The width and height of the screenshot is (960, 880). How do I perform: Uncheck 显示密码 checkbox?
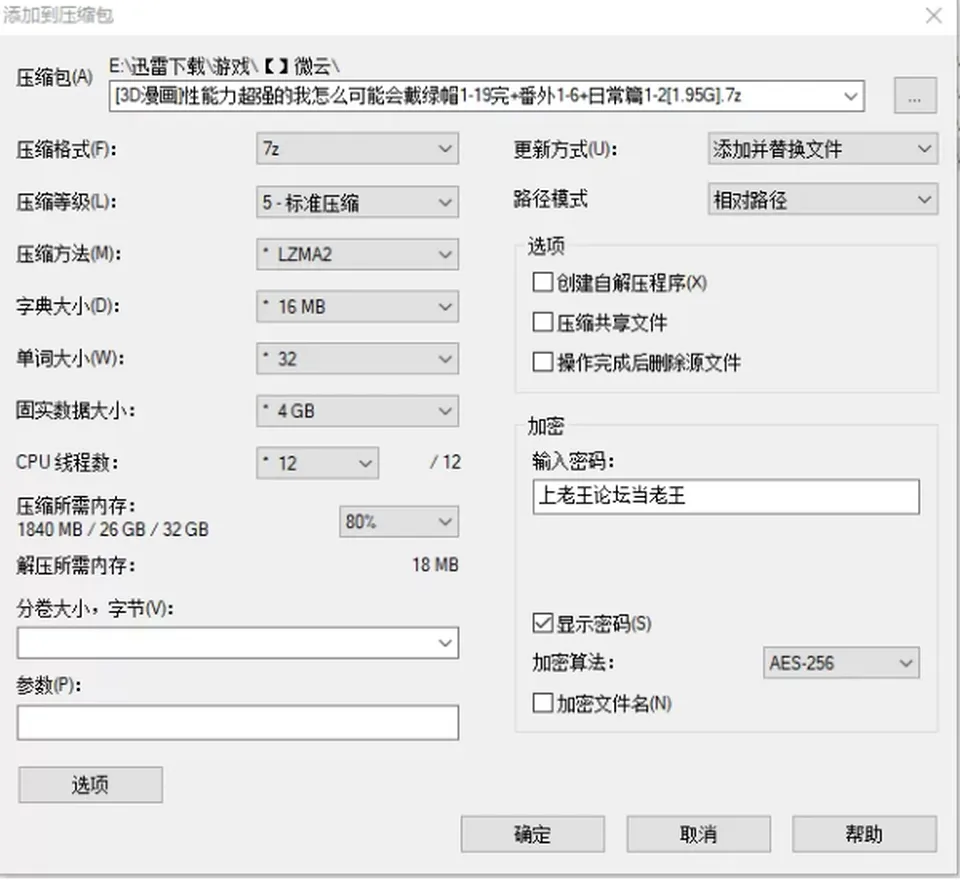542,623
